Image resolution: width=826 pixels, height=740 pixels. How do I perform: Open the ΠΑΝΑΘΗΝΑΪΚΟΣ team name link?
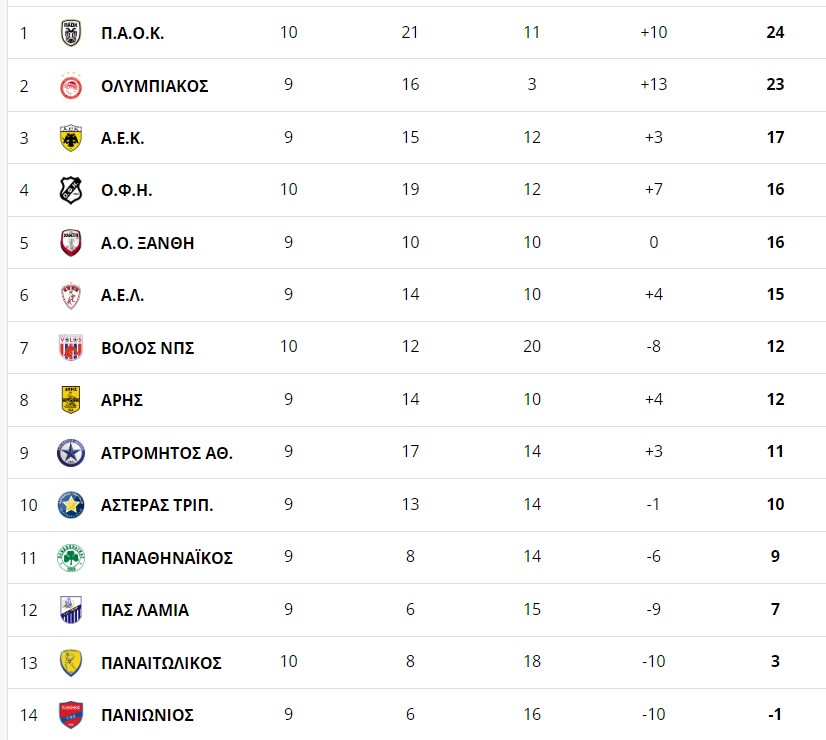[166, 558]
